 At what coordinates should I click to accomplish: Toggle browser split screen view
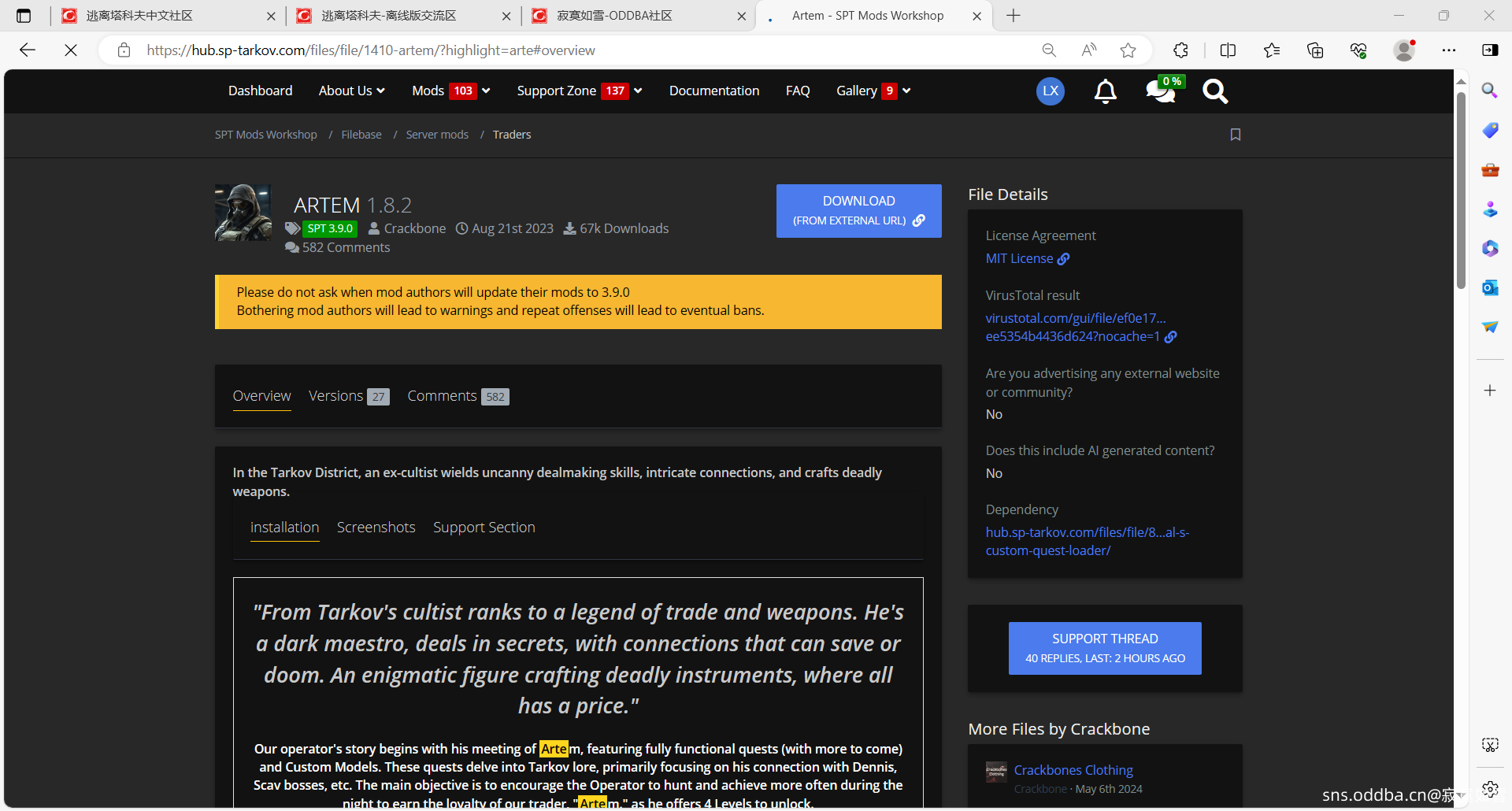(1227, 50)
